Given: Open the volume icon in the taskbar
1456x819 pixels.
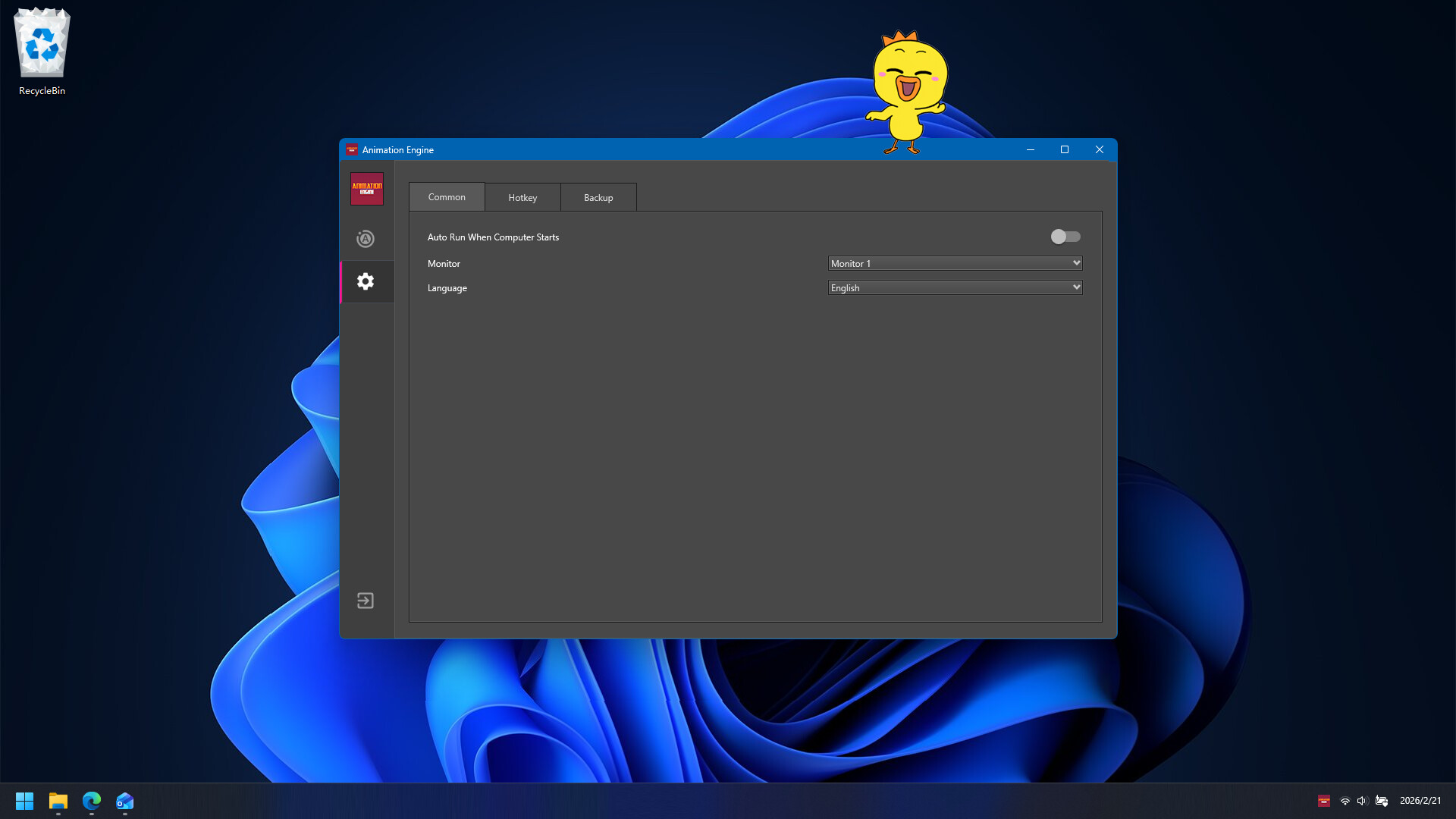Looking at the screenshot, I should point(1361,801).
